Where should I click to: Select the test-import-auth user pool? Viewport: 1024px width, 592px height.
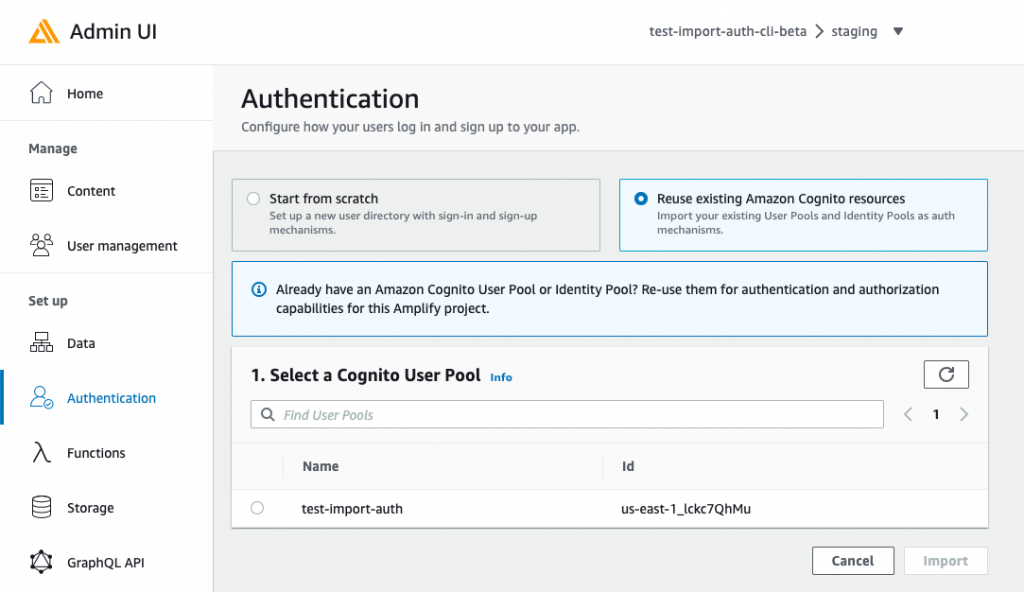click(x=257, y=508)
